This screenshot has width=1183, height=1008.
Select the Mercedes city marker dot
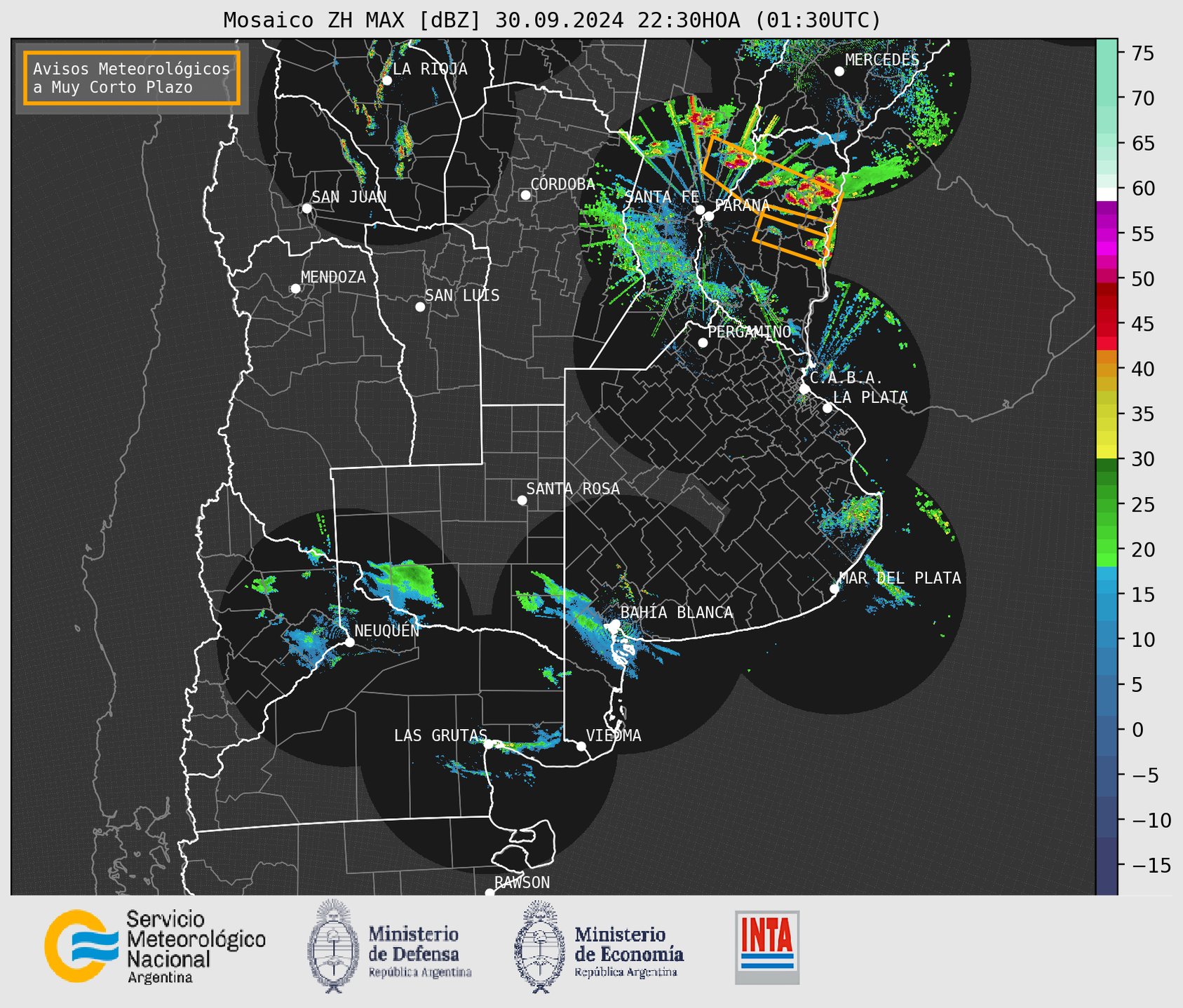839,71
